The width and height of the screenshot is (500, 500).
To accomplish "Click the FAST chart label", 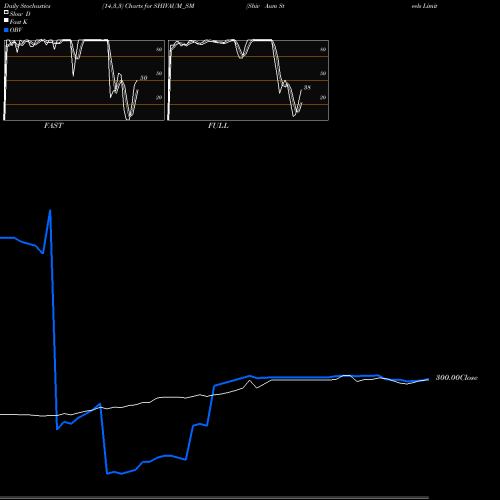I will pos(53,126).
